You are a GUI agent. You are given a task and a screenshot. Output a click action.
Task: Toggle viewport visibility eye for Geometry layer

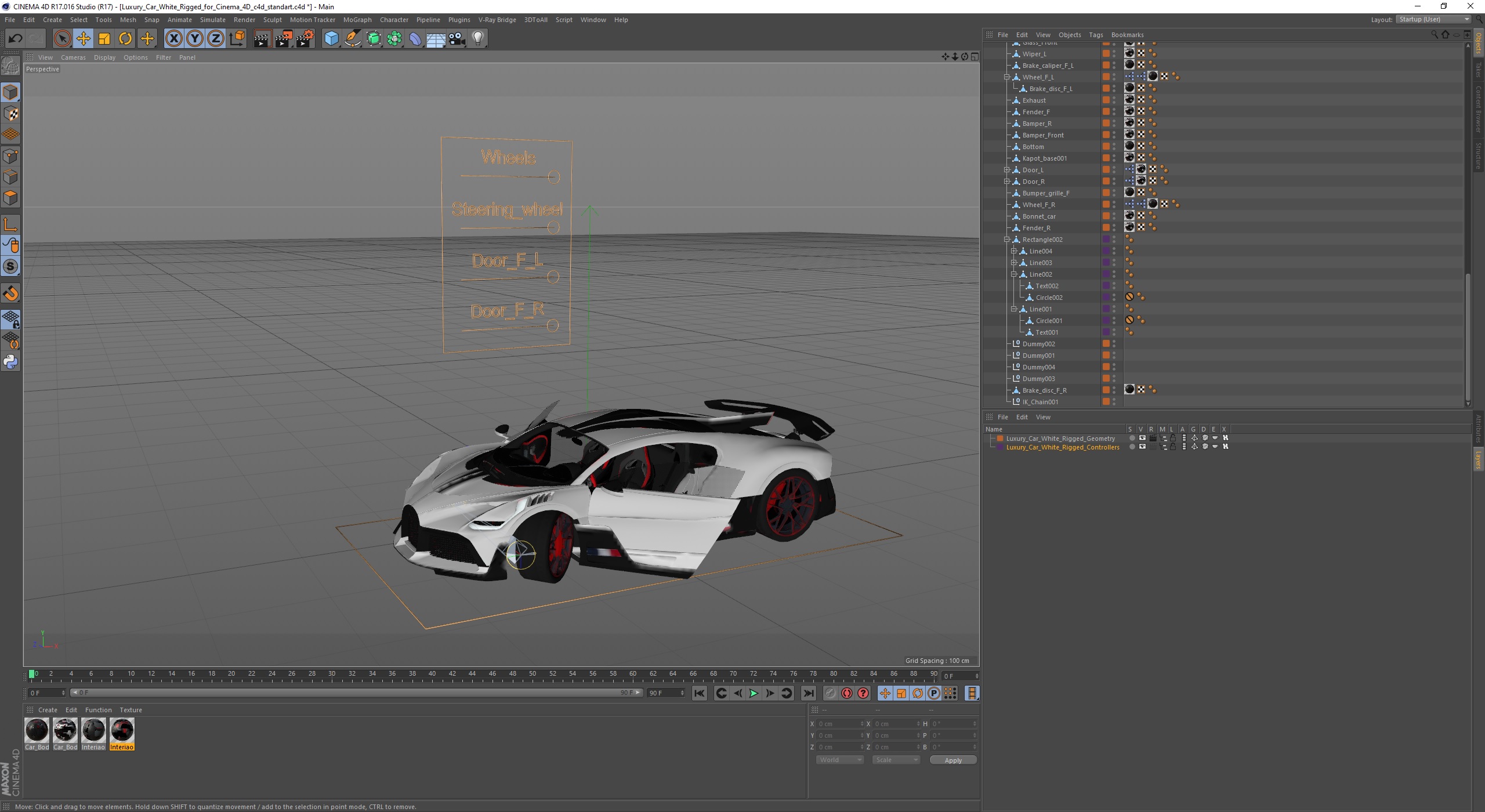tap(1142, 438)
